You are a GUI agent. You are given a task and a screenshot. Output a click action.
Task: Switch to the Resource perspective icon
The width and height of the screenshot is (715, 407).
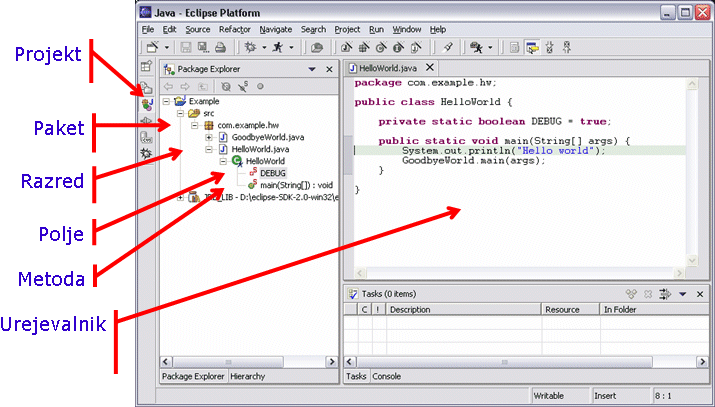[x=146, y=87]
